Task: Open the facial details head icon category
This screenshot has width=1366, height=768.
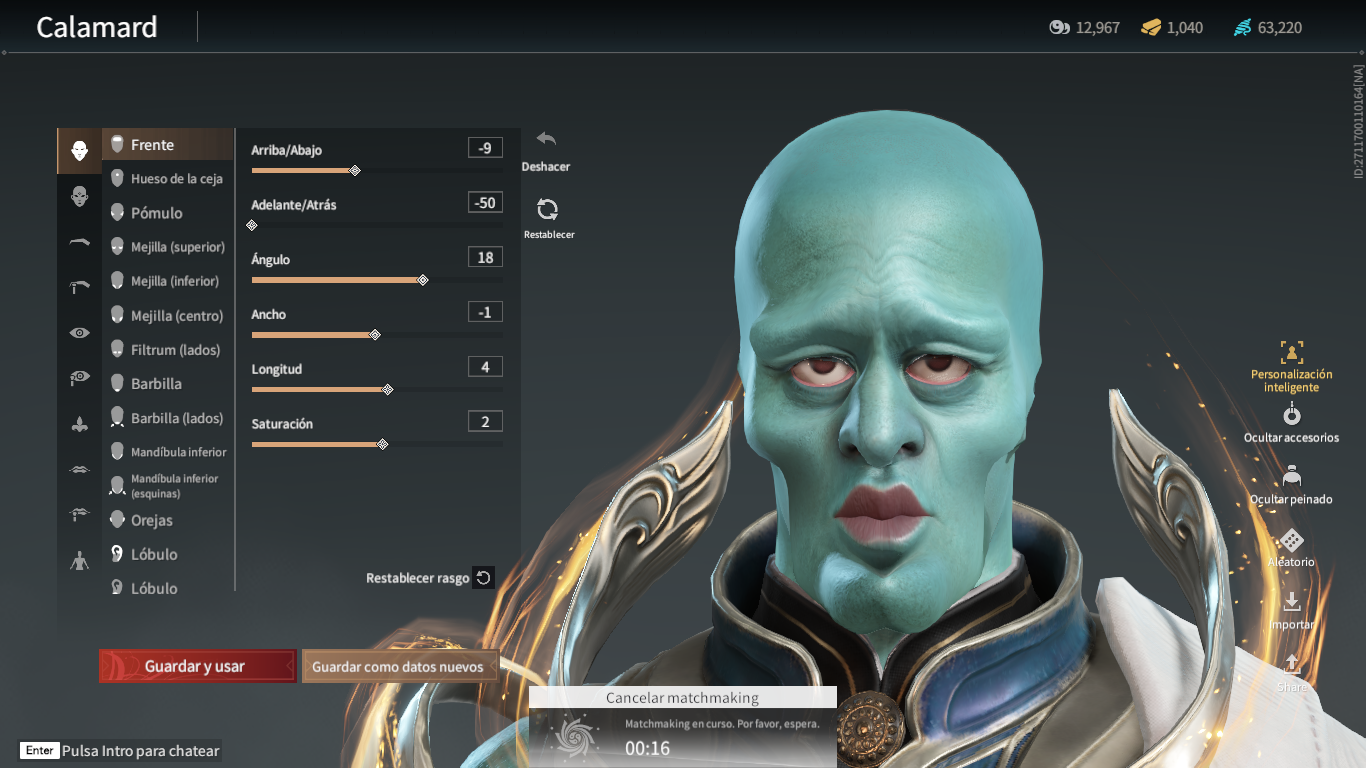Action: (80, 196)
